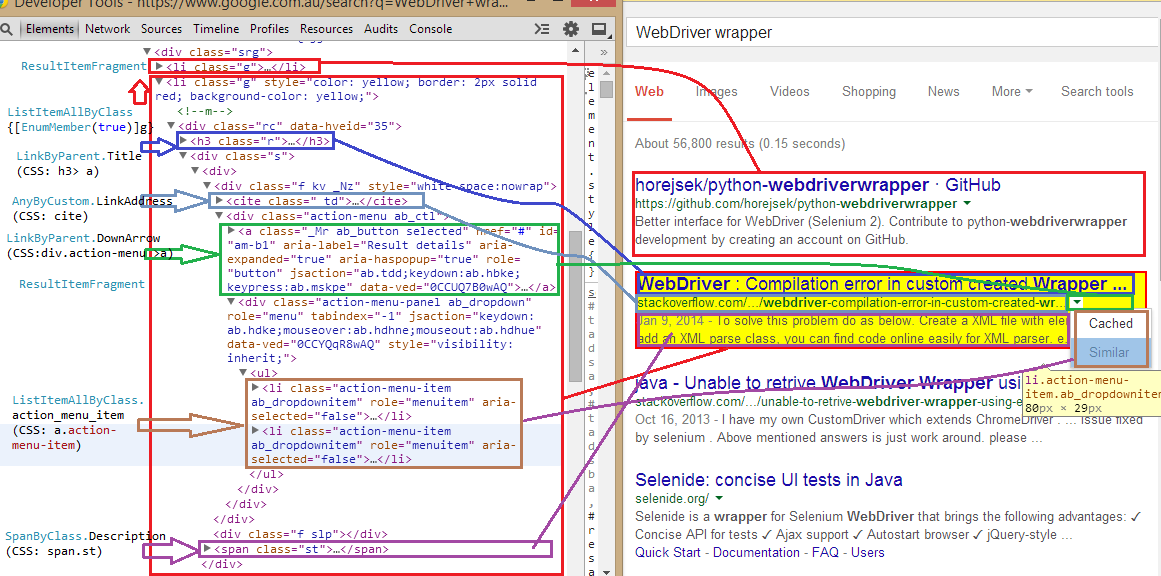The image size is (1161, 576).
Task: Show the console drawer icon in DevTools
Action: 542,30
